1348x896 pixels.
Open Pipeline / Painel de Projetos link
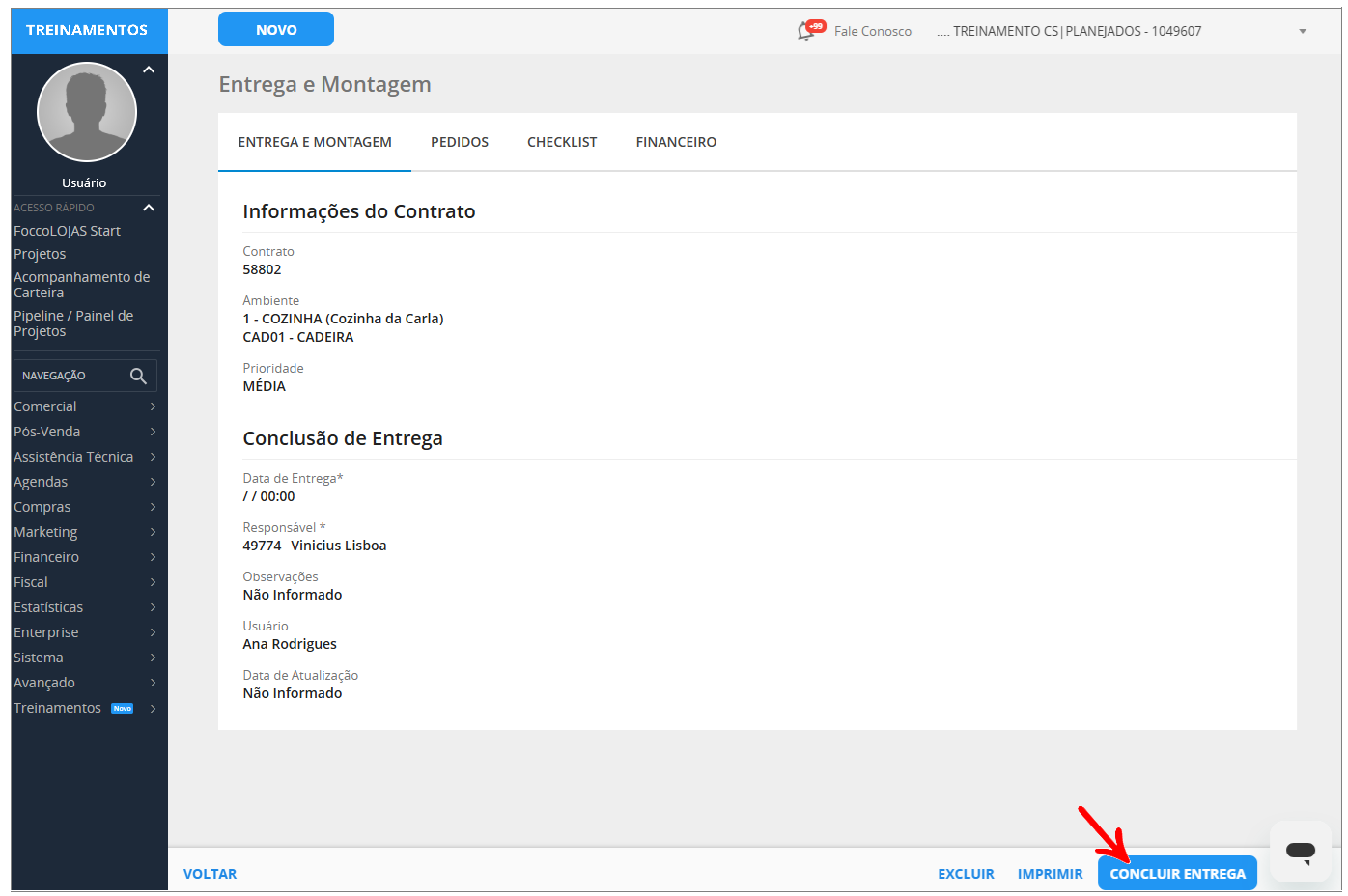click(x=73, y=323)
